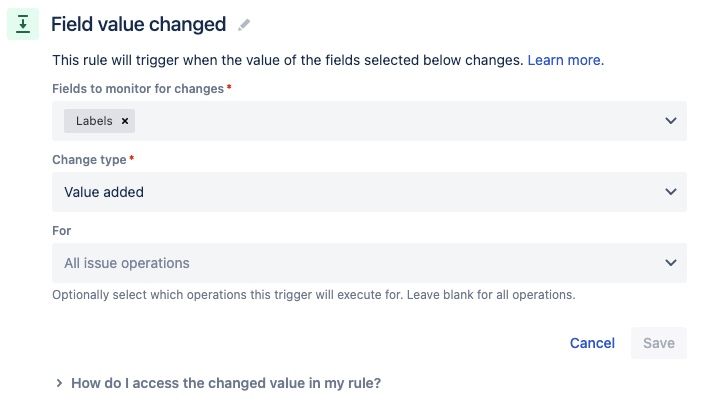Click inside Fields to monitor input area
This screenshot has height=407, width=704.
(x=400, y=121)
